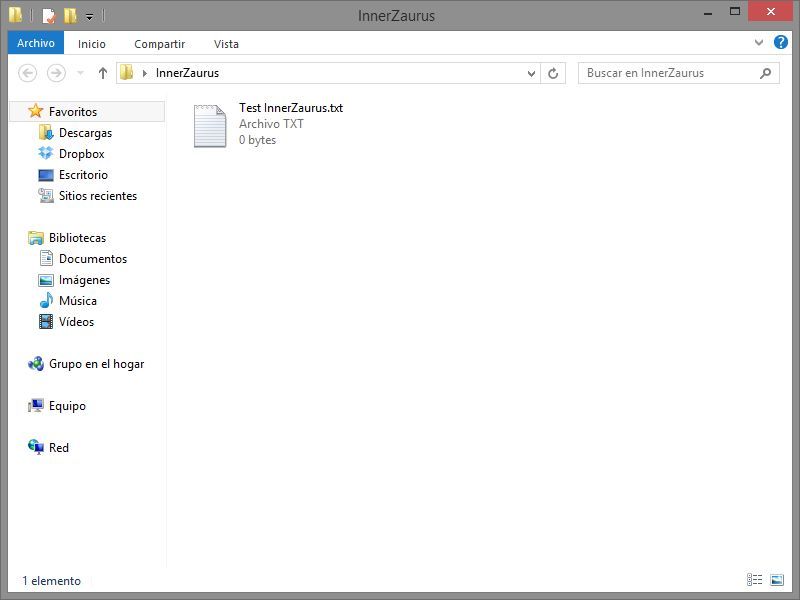
Task: Click the search magnifier icon
Action: click(x=765, y=73)
